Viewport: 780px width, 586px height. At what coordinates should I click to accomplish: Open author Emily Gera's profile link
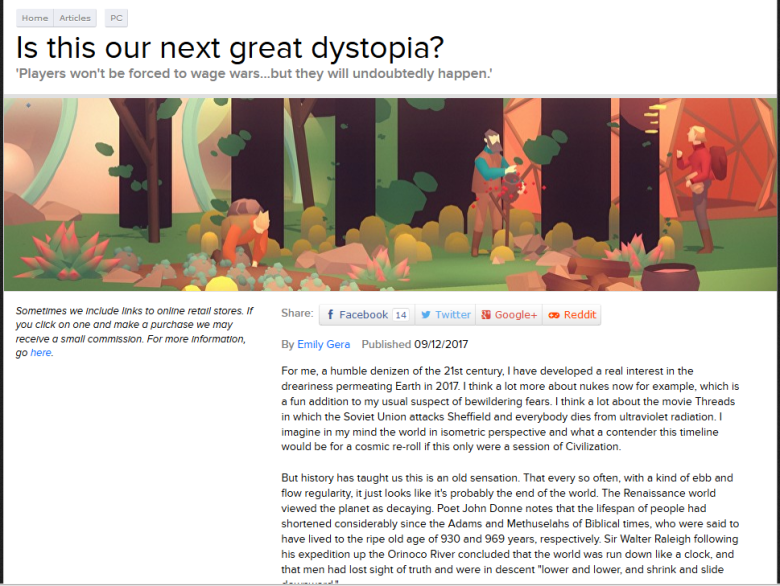(x=325, y=345)
